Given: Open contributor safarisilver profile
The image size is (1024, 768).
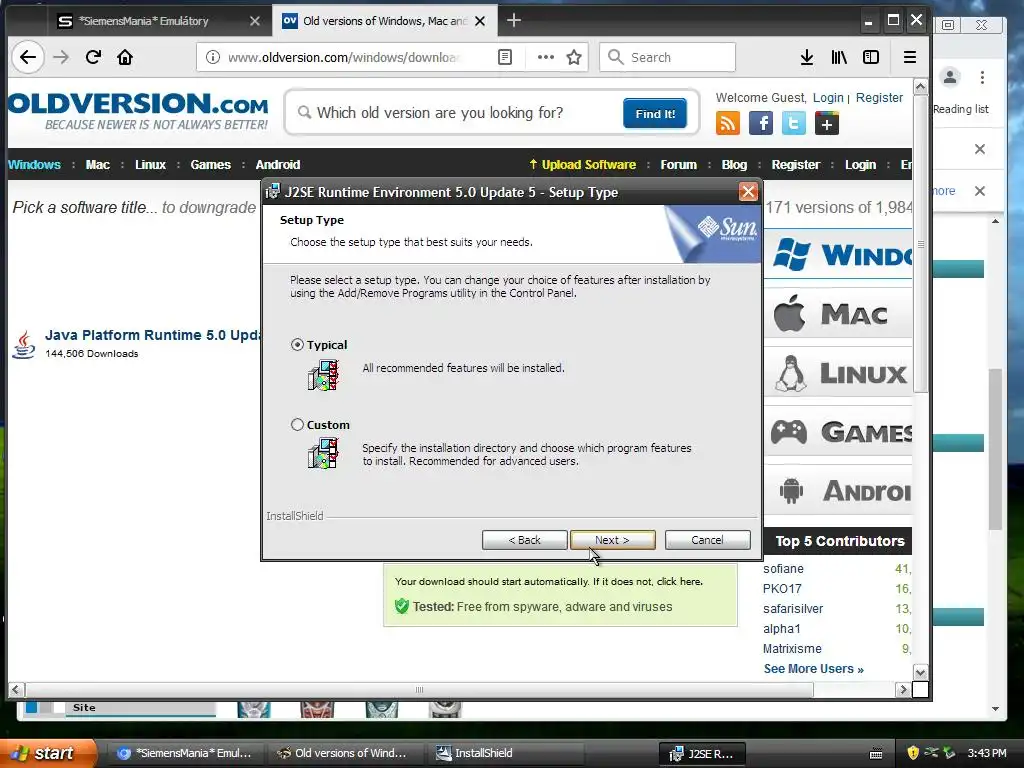Looking at the screenshot, I should (793, 609).
